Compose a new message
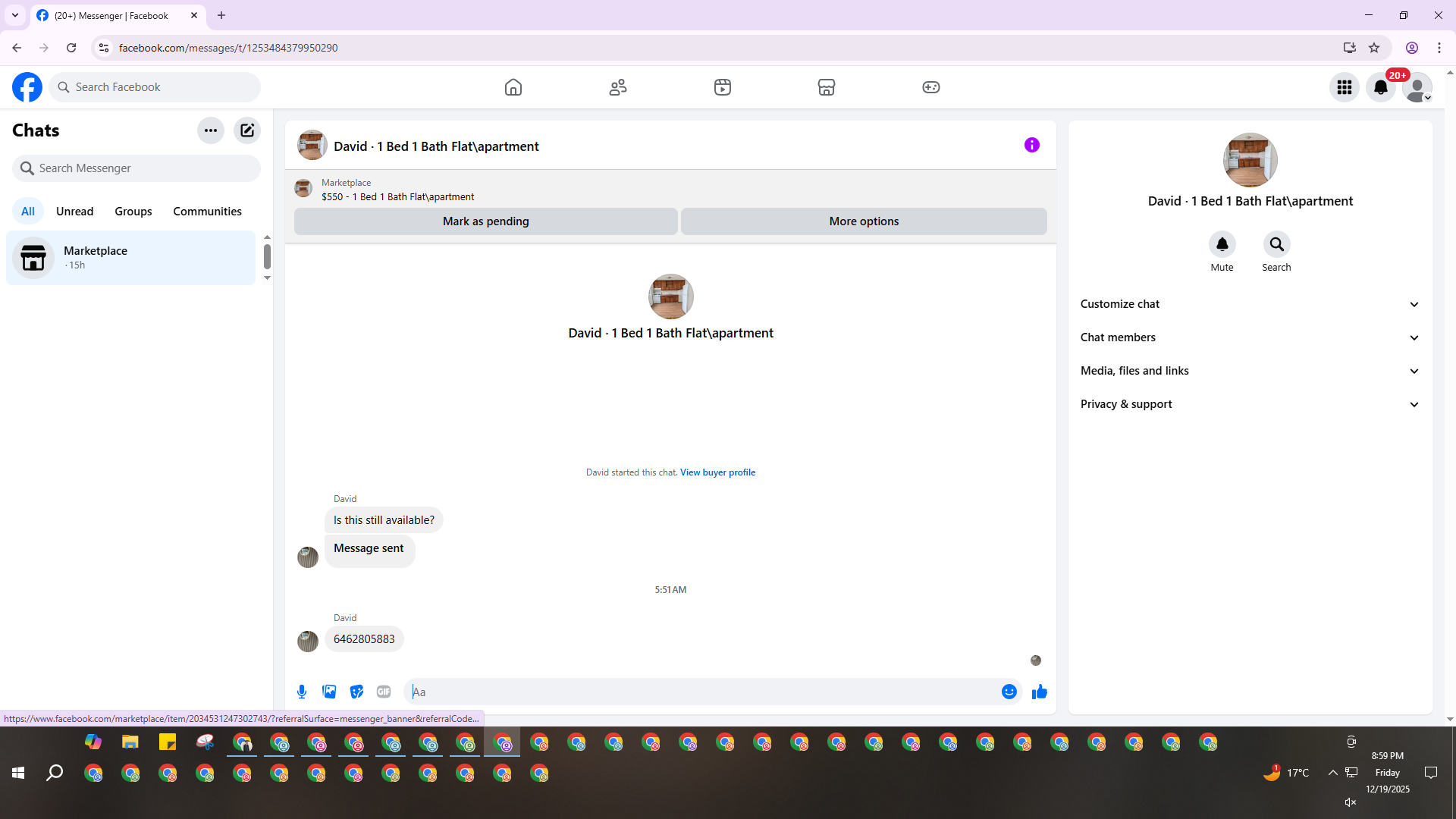 click(247, 130)
